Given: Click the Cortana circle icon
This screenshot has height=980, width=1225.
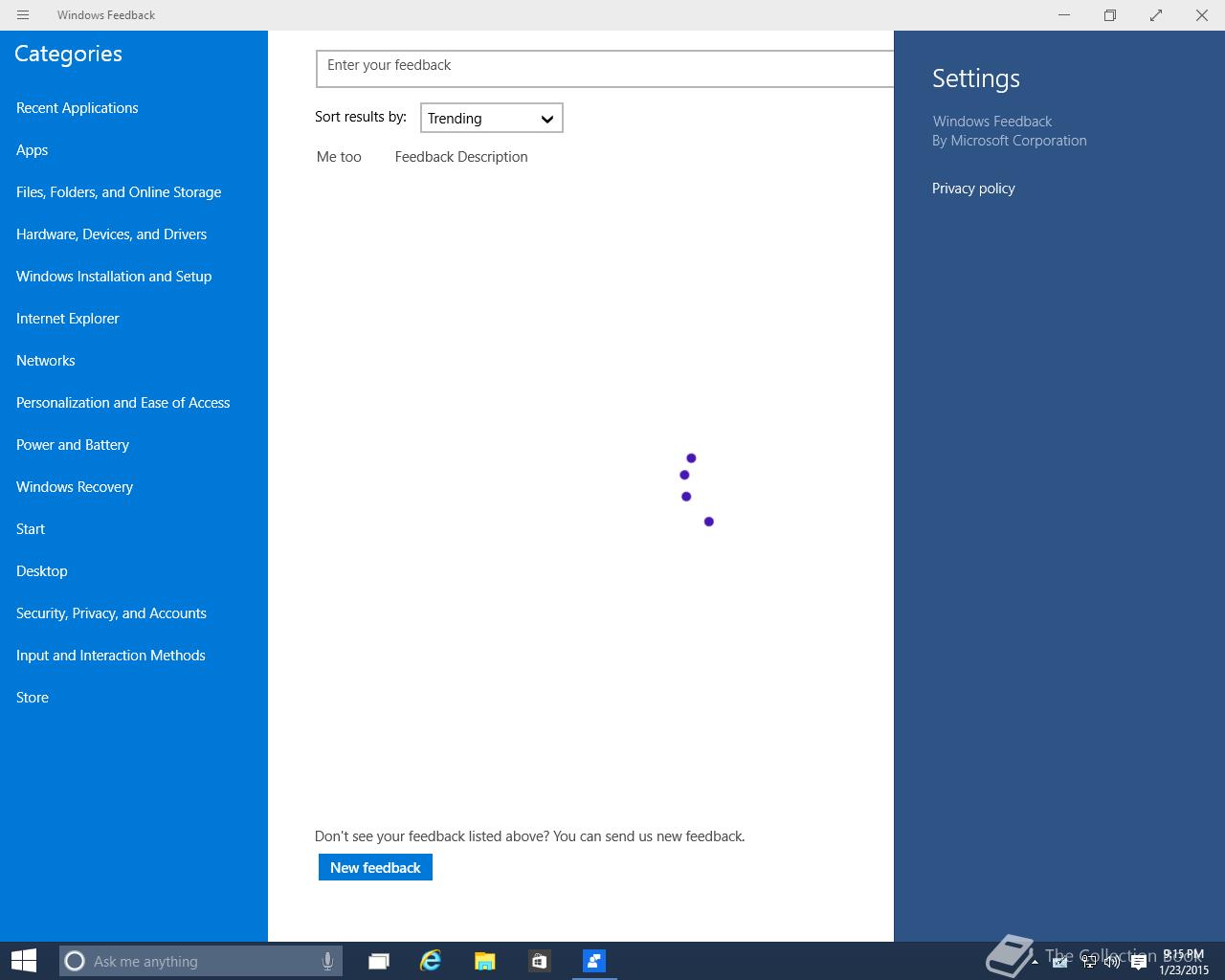Looking at the screenshot, I should coord(75,961).
